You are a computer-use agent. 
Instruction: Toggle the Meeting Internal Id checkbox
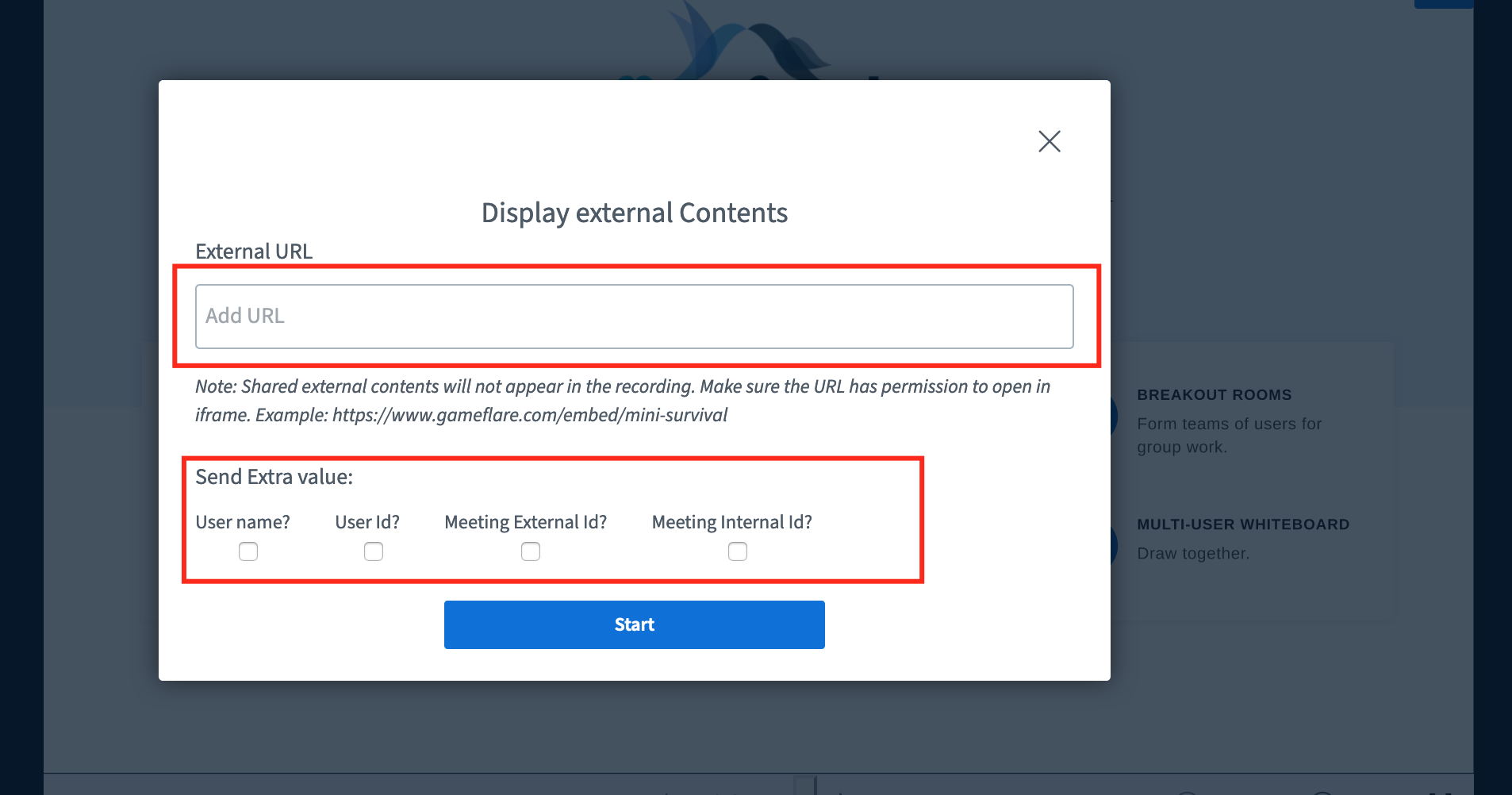pos(738,551)
